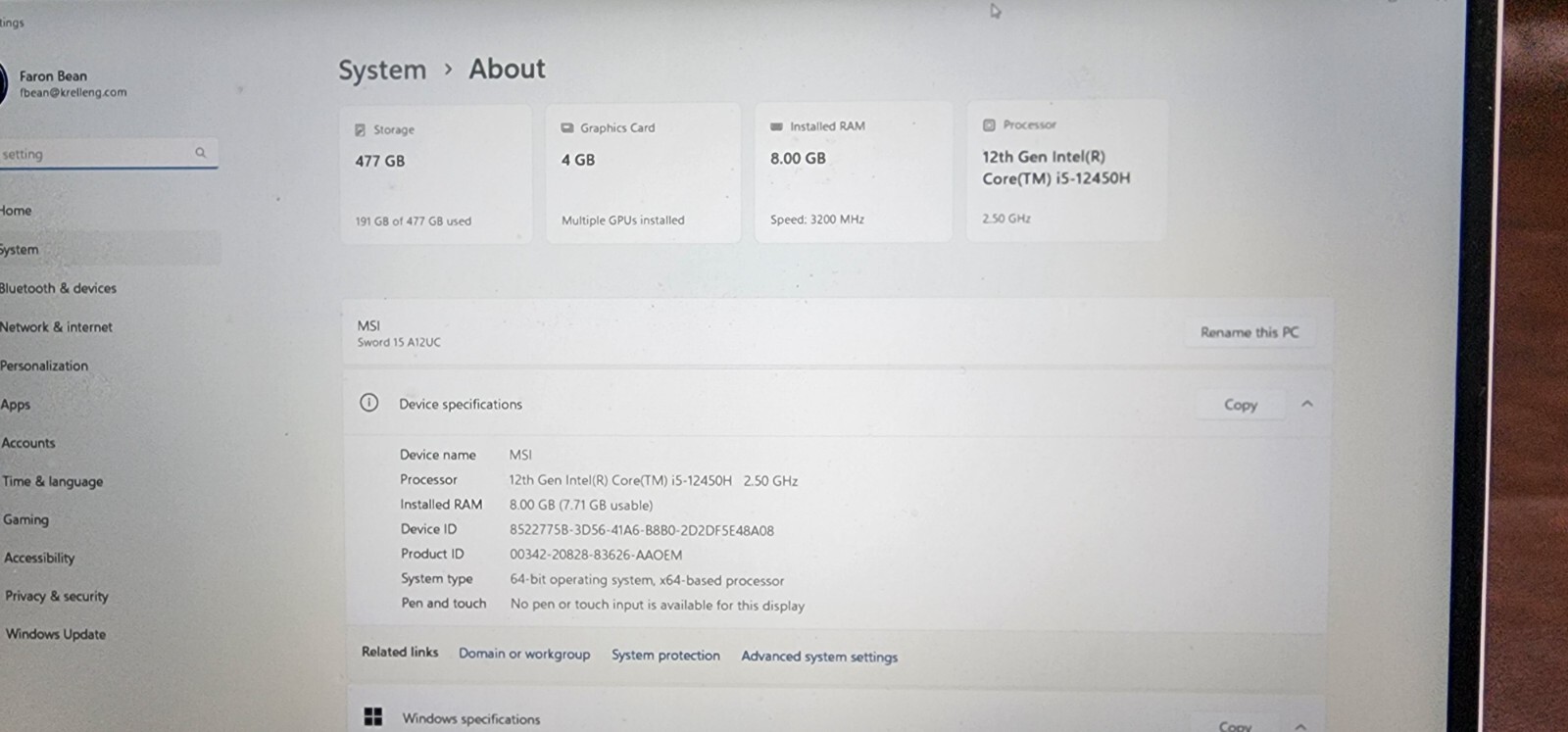Click the Device ID value 8522775B-3D56-41A6-B8B0-2D2DF5E48A08
The height and width of the screenshot is (732, 1568).
point(642,530)
